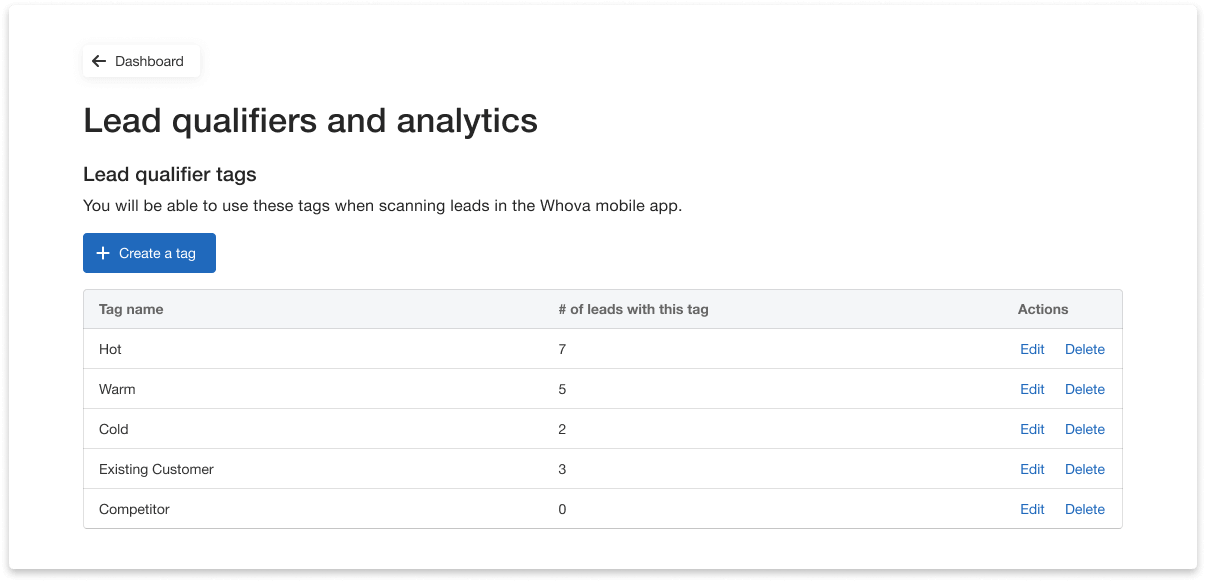Edit the Existing Customer tag
Image resolution: width=1206 pixels, height=582 pixels.
click(x=1032, y=469)
